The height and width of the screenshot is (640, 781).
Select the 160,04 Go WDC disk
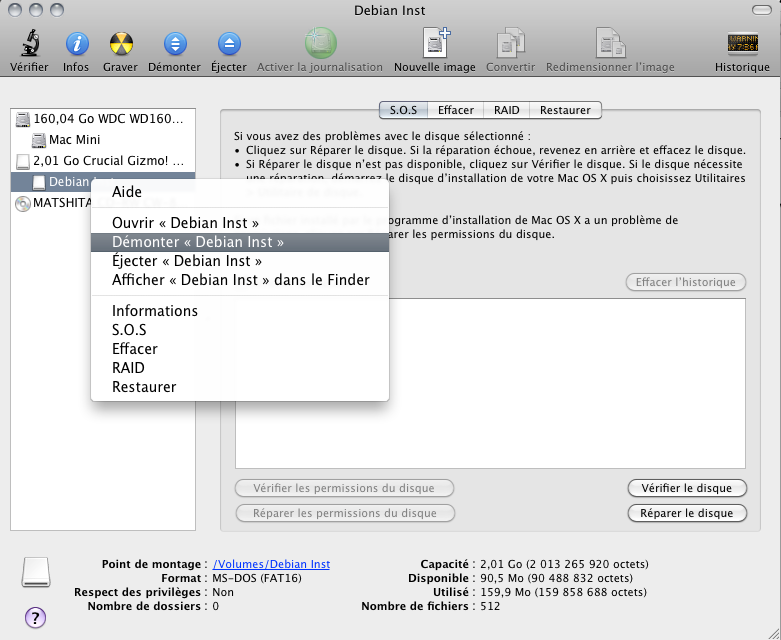103,119
